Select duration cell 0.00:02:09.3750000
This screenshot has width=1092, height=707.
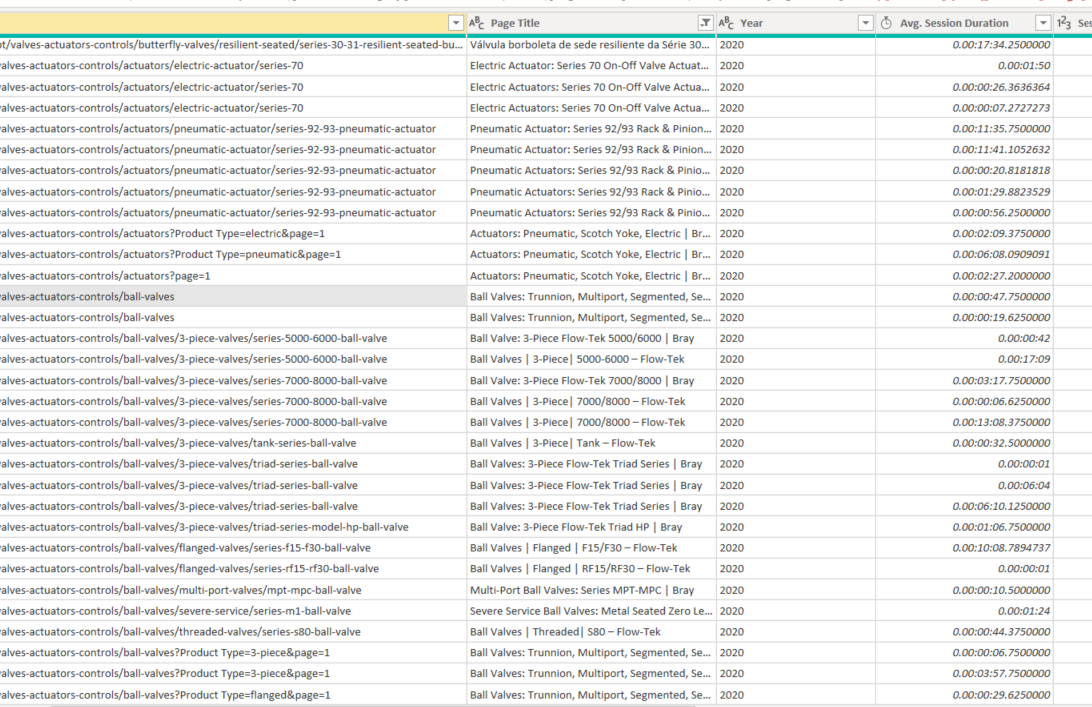point(965,233)
